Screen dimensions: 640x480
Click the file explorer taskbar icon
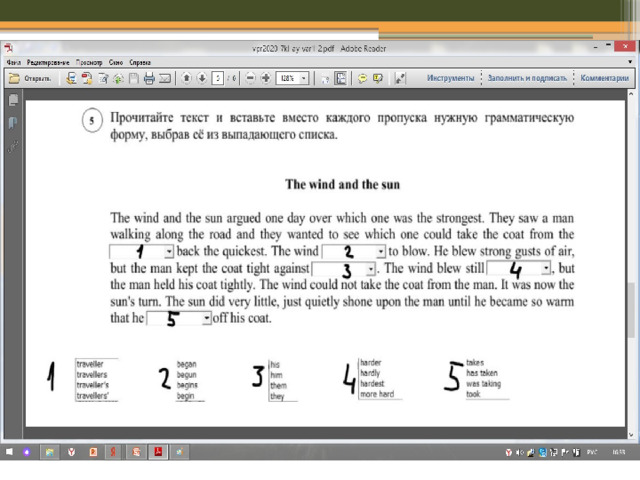(50, 452)
